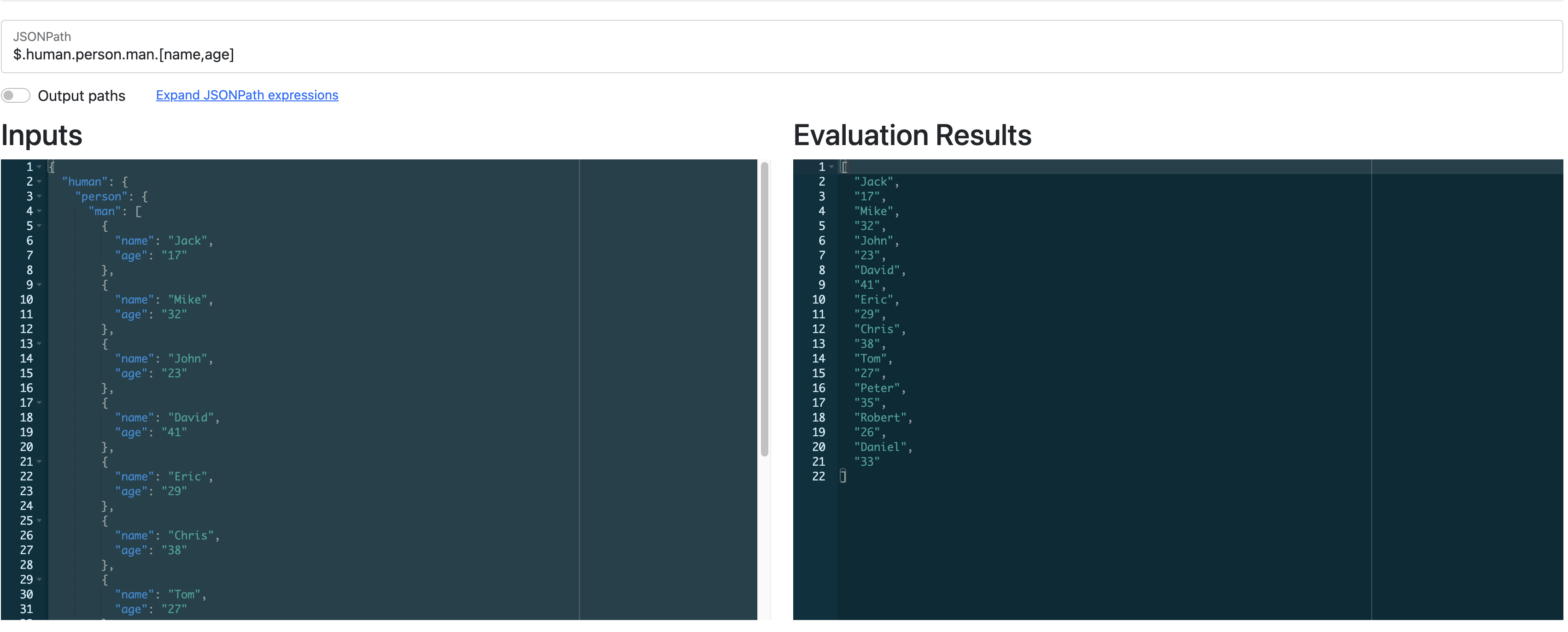Image resolution: width=1568 pixels, height=632 pixels.
Task: Collapse the "person" object fold arrow
Action: (40, 196)
